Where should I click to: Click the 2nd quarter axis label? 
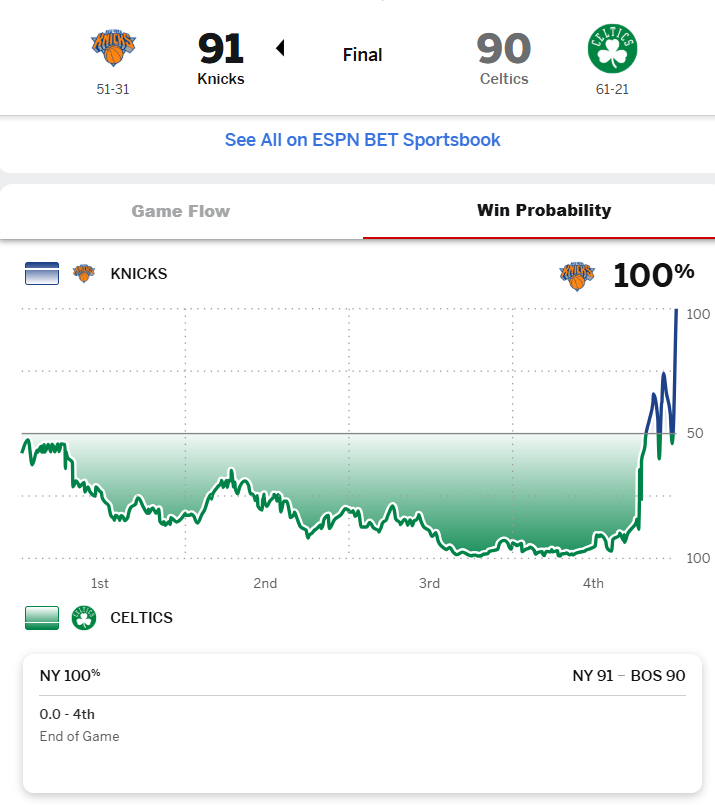pyautogui.click(x=265, y=583)
